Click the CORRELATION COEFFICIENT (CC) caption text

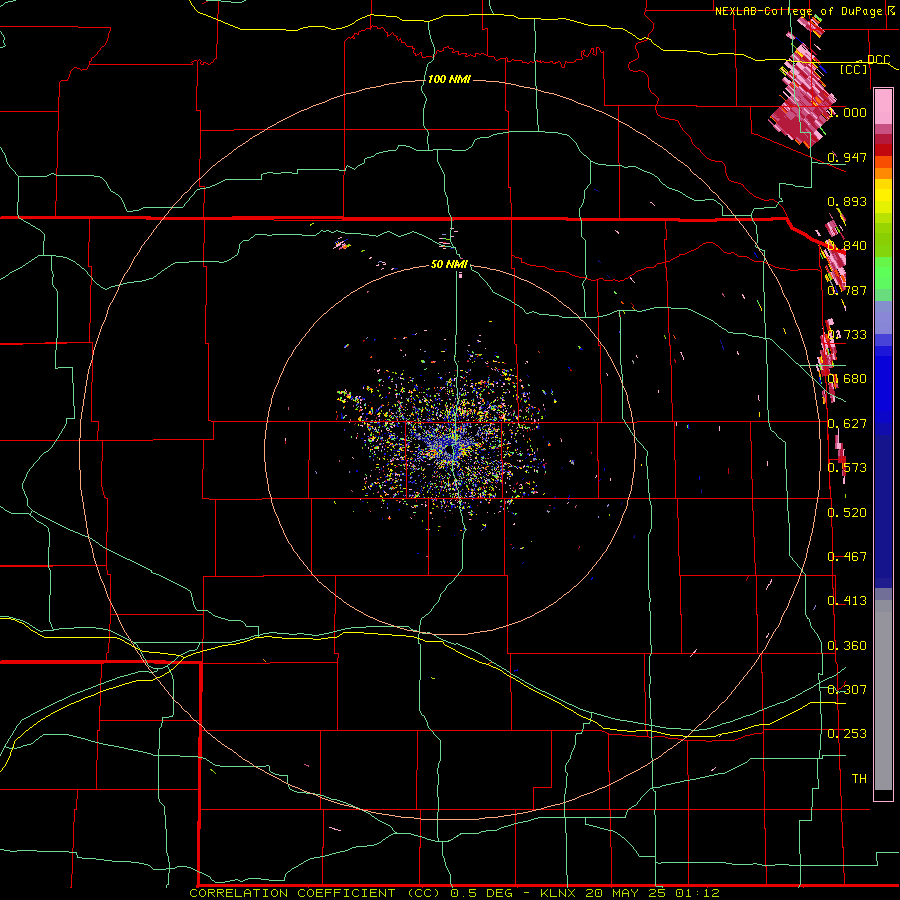(x=317, y=893)
